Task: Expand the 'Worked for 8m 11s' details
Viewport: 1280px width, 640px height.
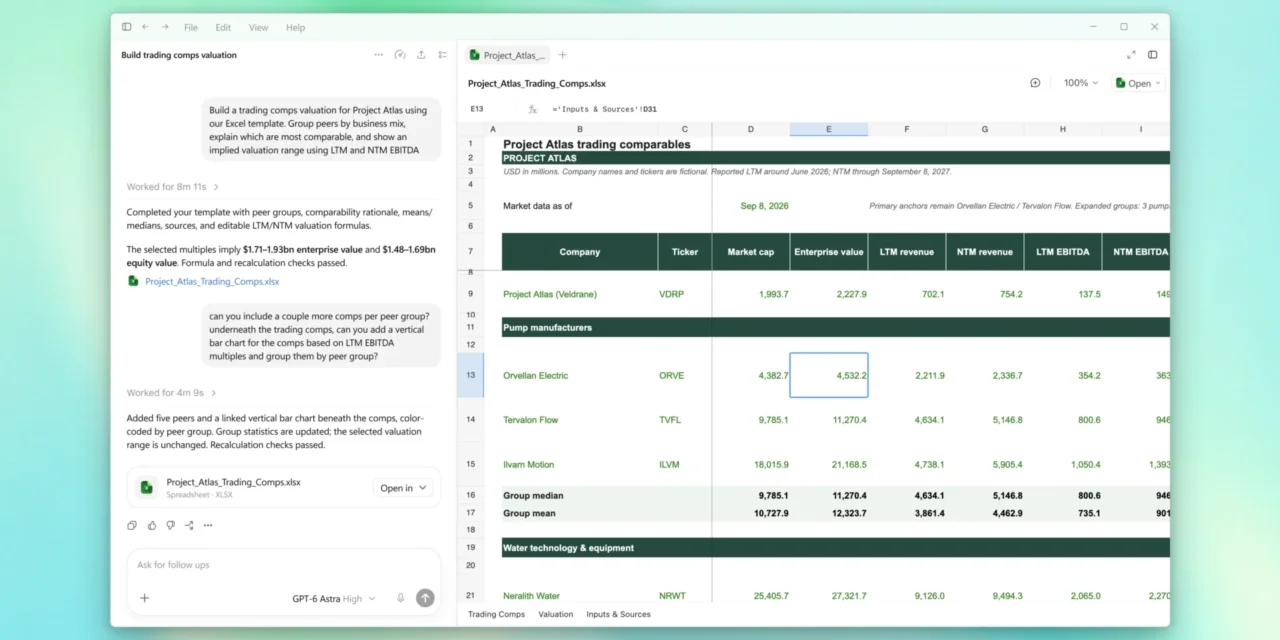Action: click(173, 187)
